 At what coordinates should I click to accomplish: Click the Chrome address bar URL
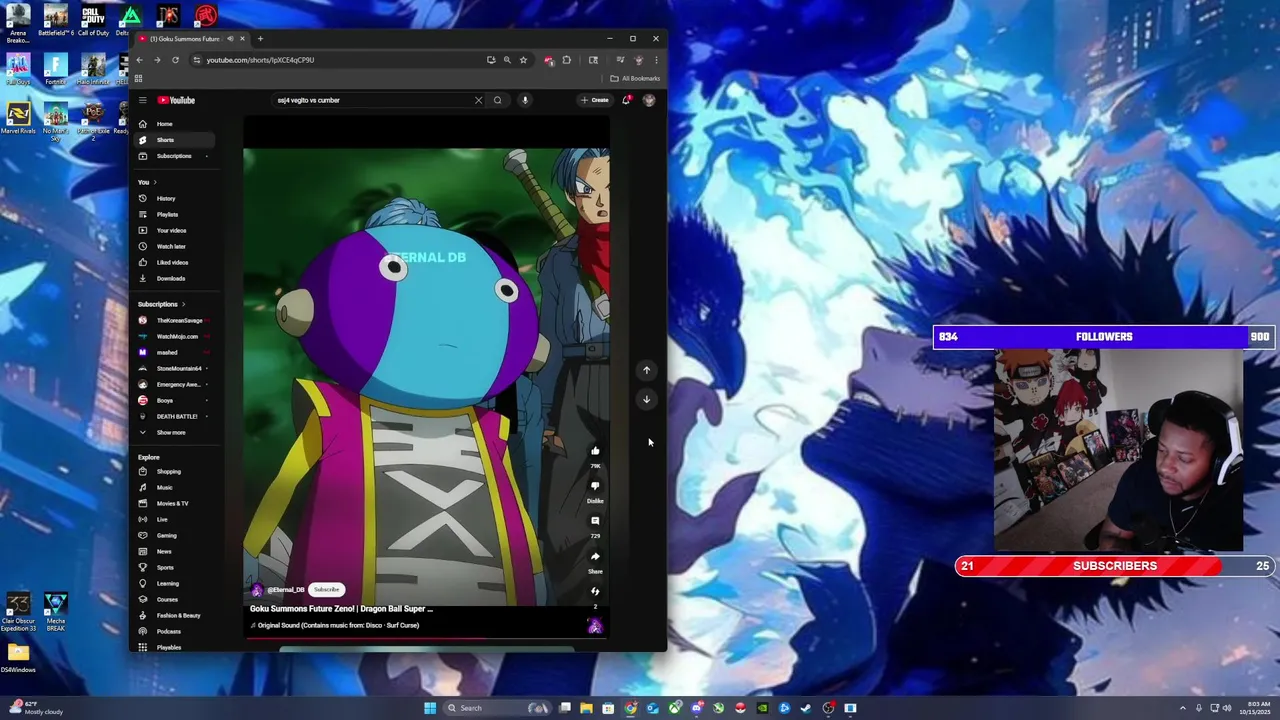260,60
